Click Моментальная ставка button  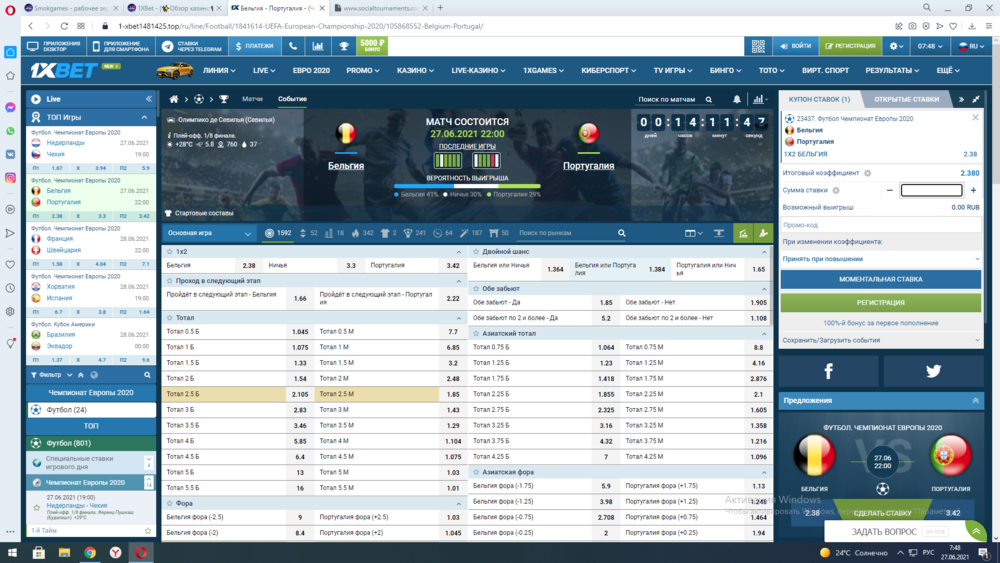pyautogui.click(x=881, y=279)
